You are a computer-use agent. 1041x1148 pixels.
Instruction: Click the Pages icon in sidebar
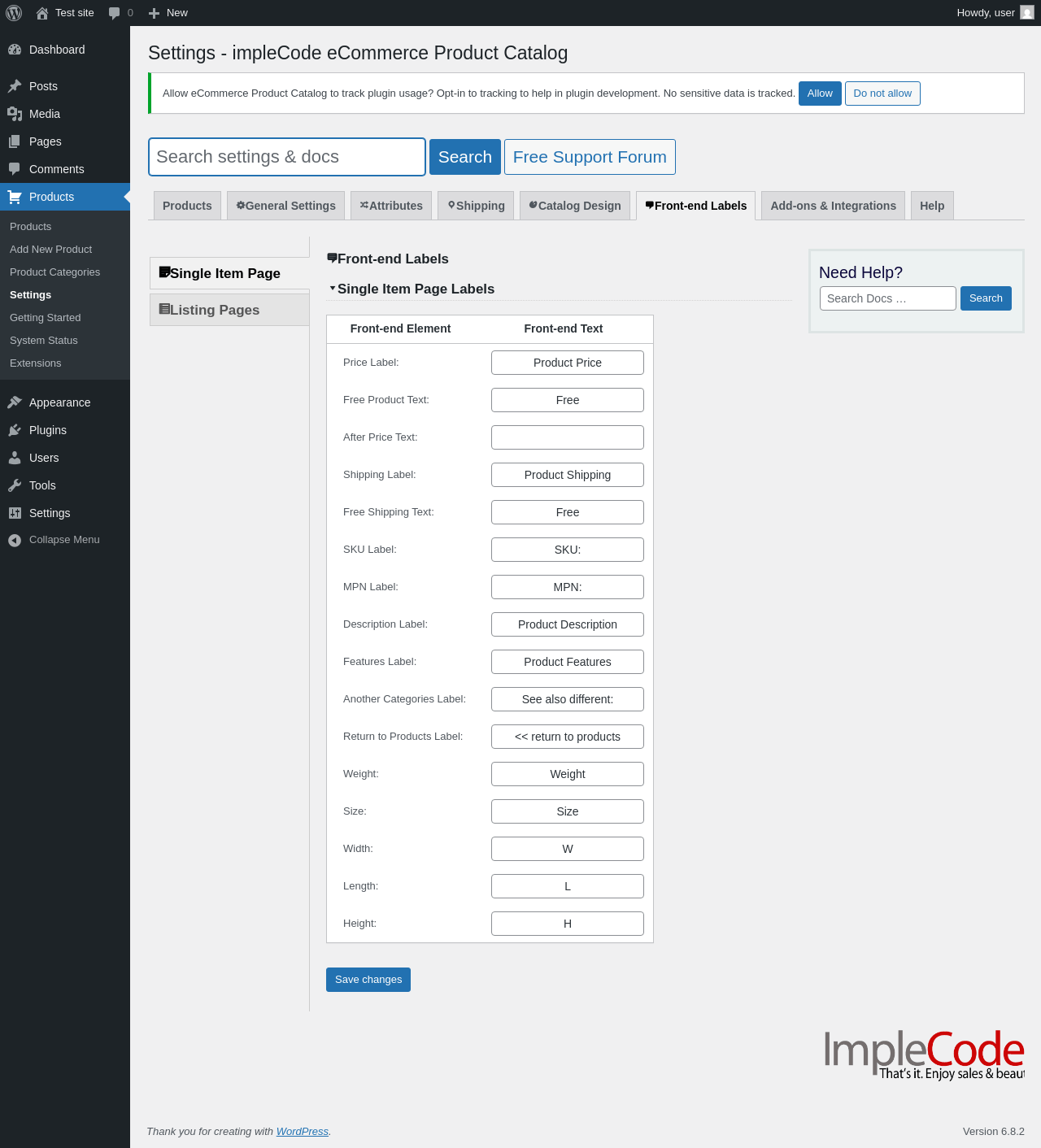pos(15,141)
